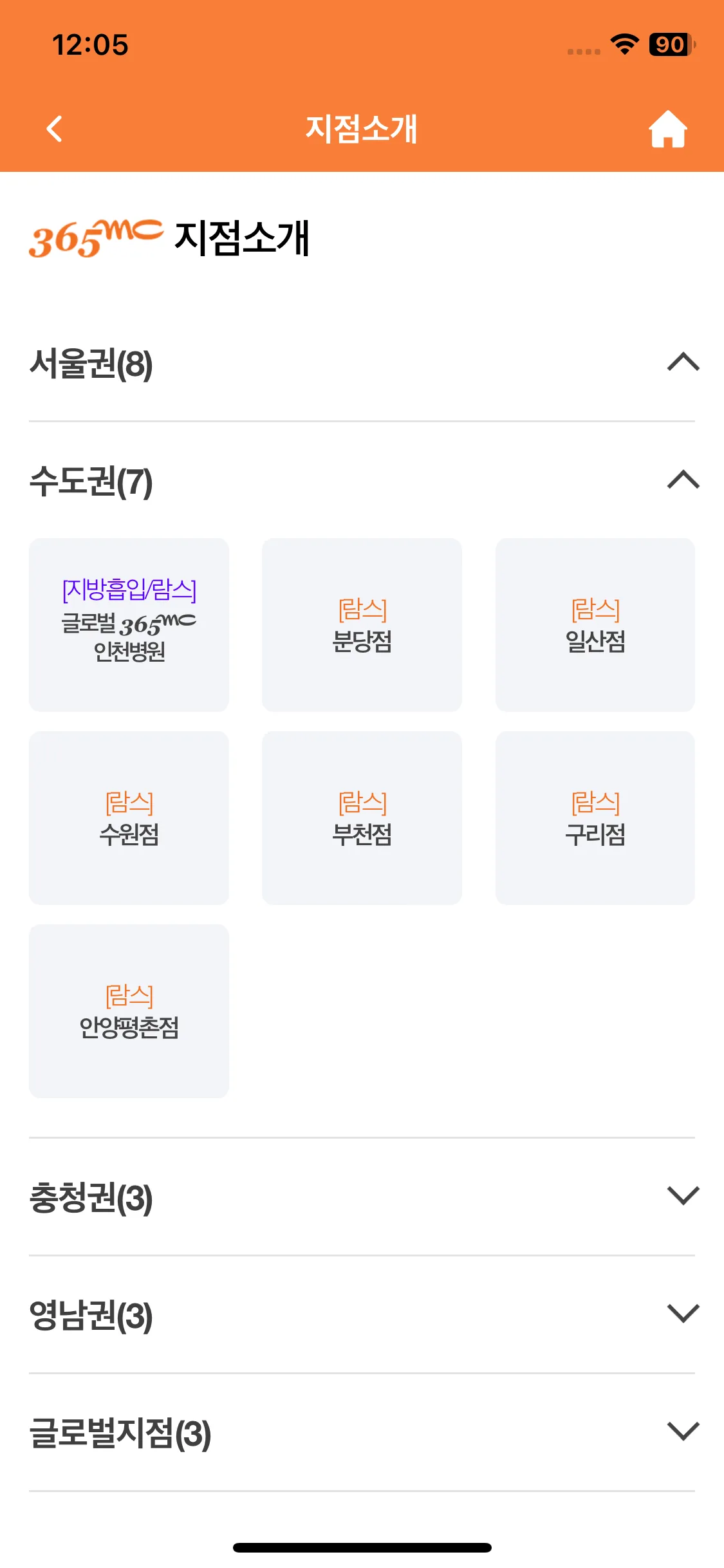Screen dimensions: 724x1568
Task: Open 글로벌 365mc 인천병원 branch card
Action: tap(129, 625)
